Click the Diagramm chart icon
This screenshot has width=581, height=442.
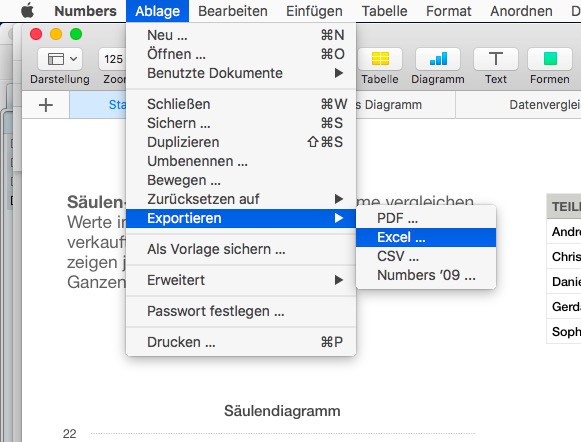click(438, 59)
